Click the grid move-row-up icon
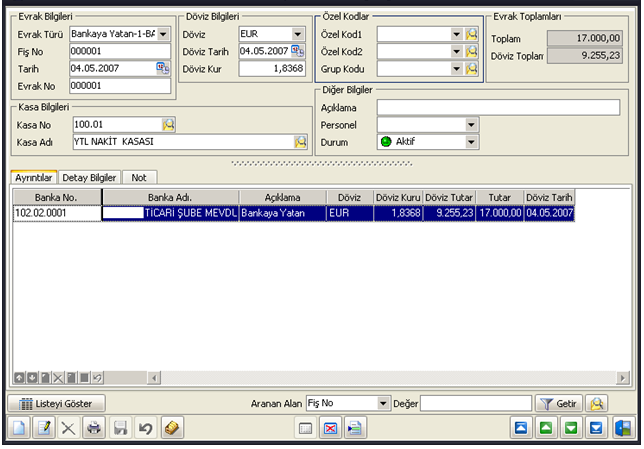The height and width of the screenshot is (449, 644). pos(19,378)
